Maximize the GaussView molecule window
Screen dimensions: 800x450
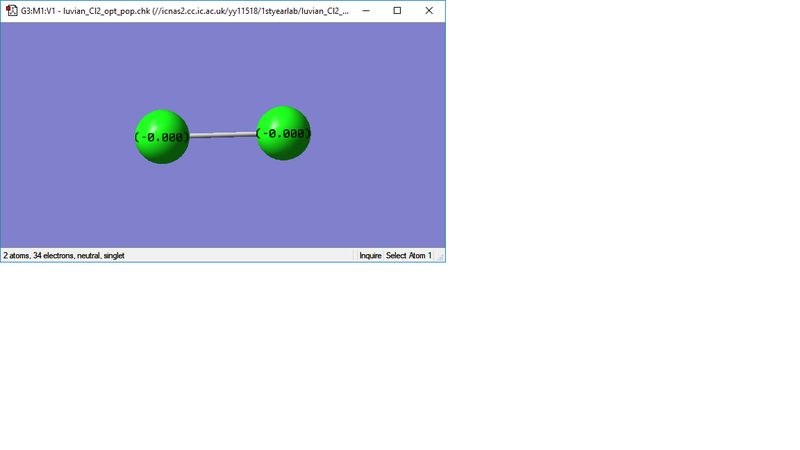397,11
